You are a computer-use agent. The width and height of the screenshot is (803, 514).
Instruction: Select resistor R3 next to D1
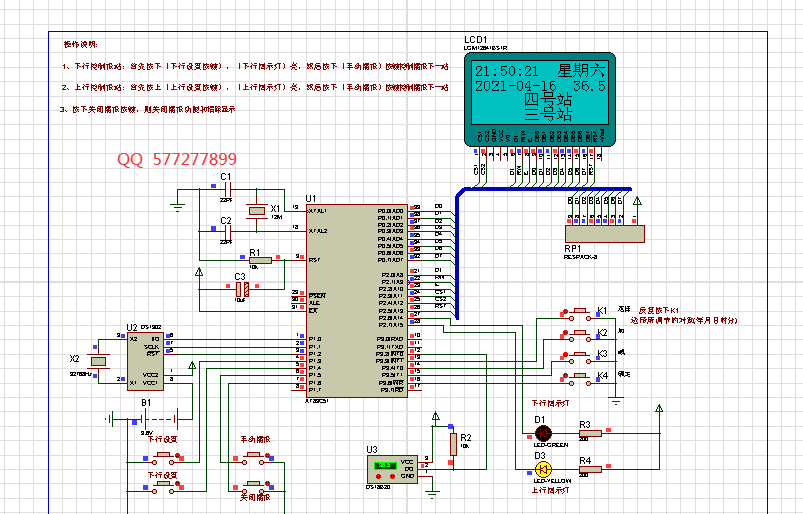pyautogui.click(x=590, y=434)
